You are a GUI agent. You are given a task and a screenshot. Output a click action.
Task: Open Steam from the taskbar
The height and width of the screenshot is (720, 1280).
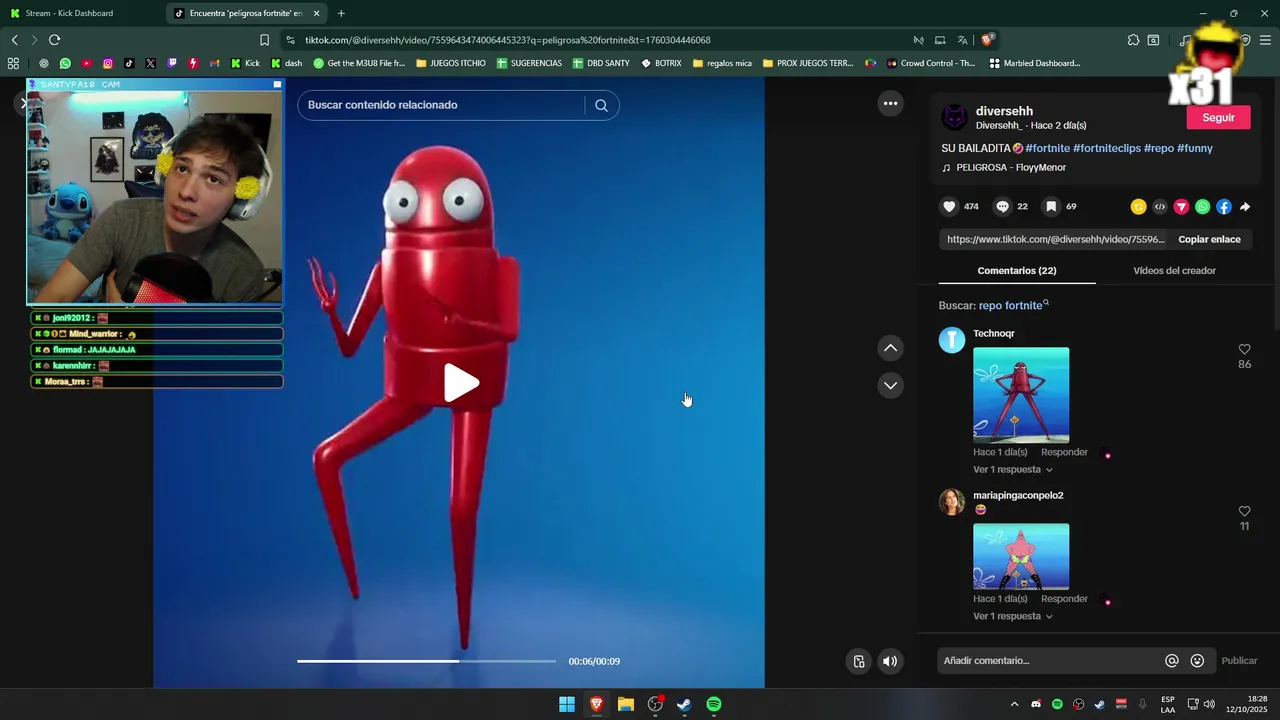pyautogui.click(x=684, y=704)
